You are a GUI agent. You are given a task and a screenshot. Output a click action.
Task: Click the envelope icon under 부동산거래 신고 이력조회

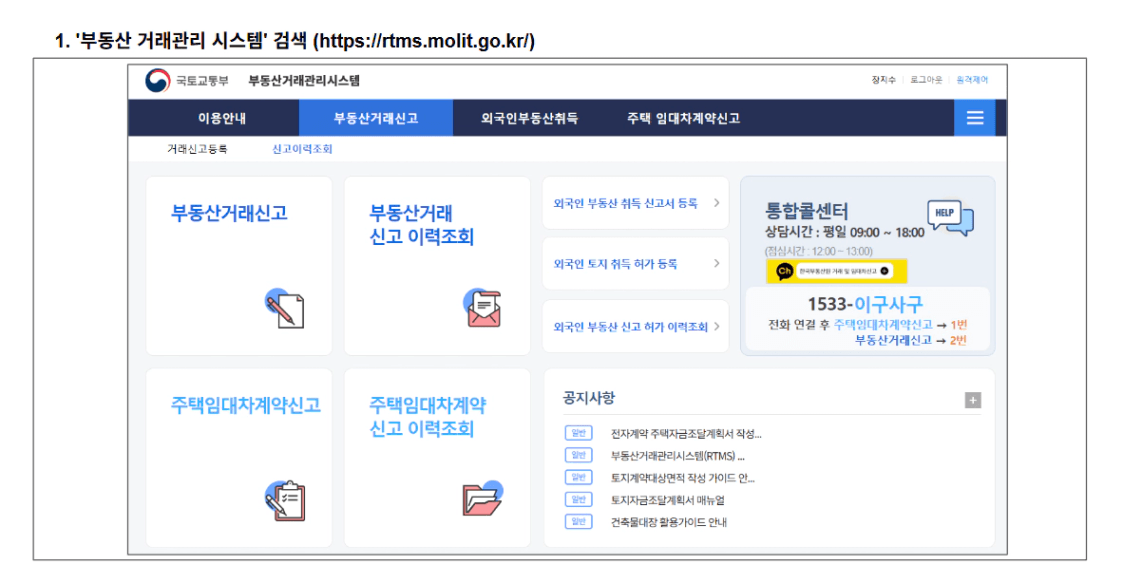pos(483,308)
